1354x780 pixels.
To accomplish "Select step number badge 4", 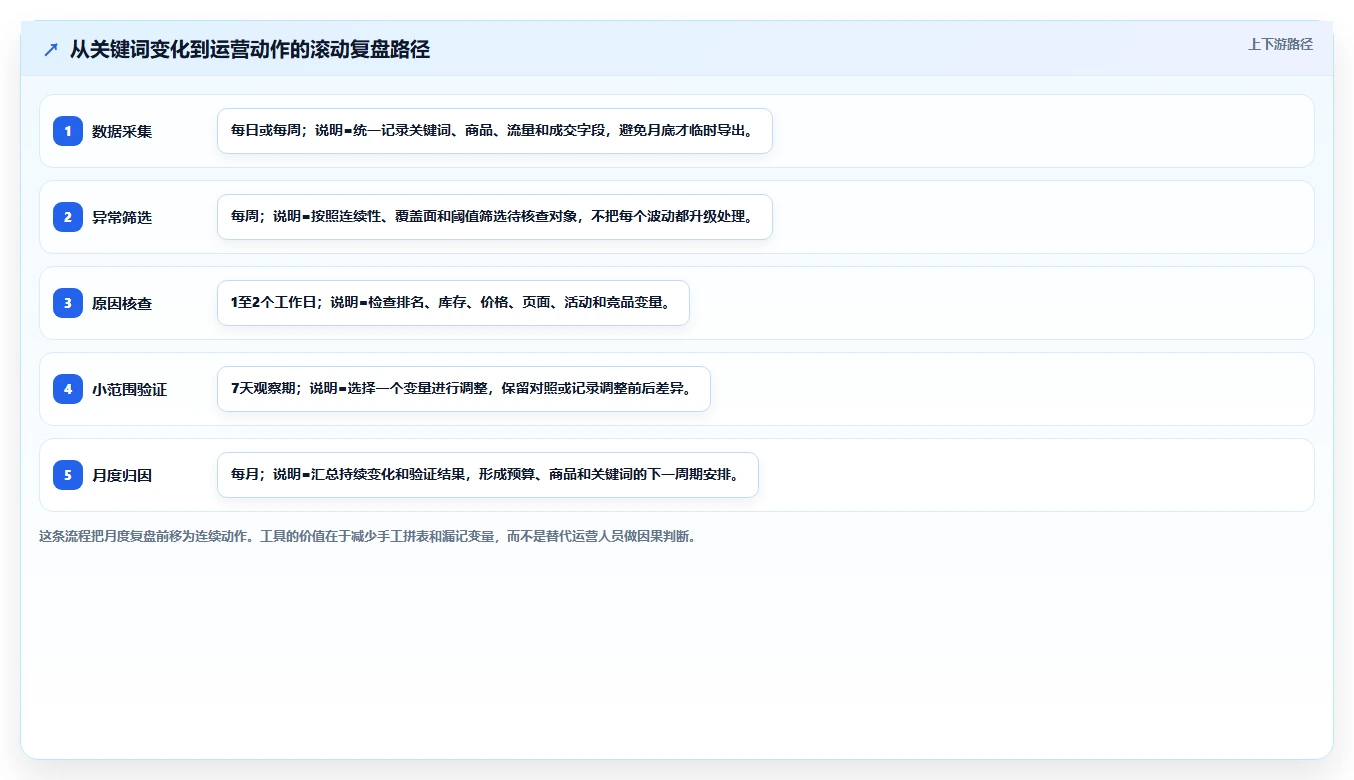I will [68, 389].
